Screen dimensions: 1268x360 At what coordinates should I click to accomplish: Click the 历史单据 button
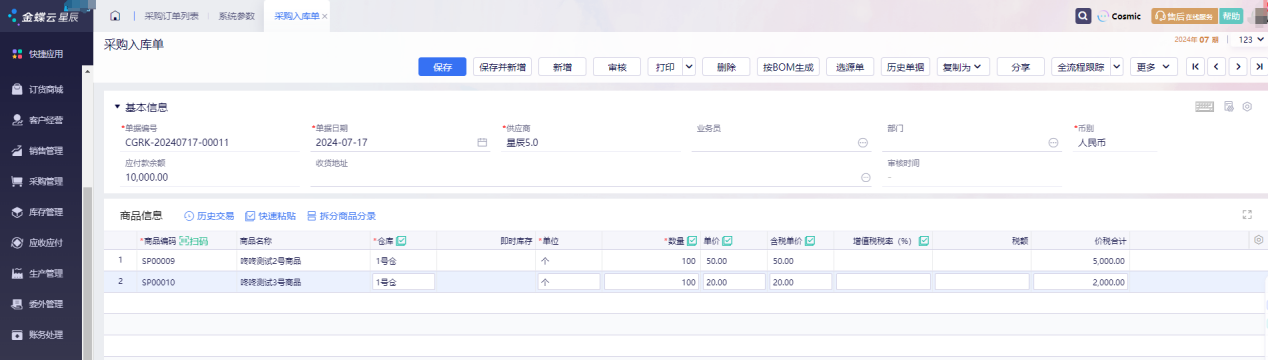(906, 66)
